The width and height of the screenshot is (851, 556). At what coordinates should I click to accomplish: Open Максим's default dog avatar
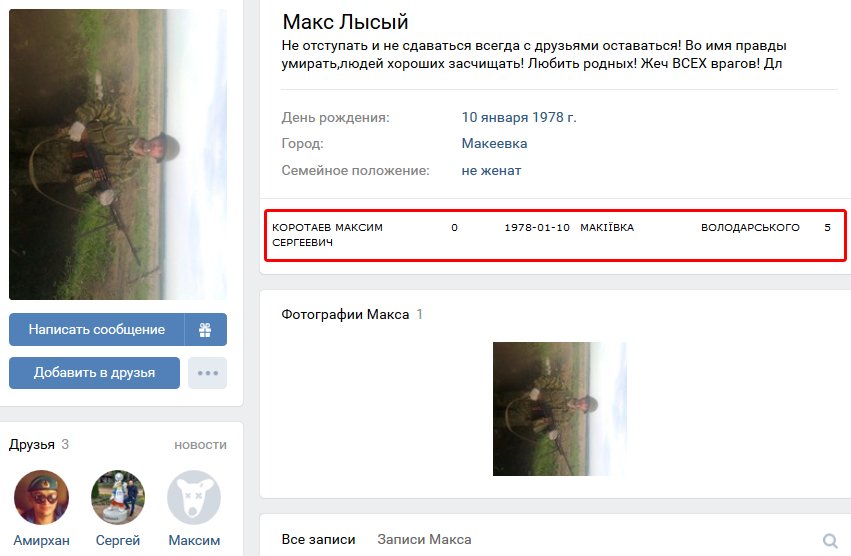tap(194, 497)
